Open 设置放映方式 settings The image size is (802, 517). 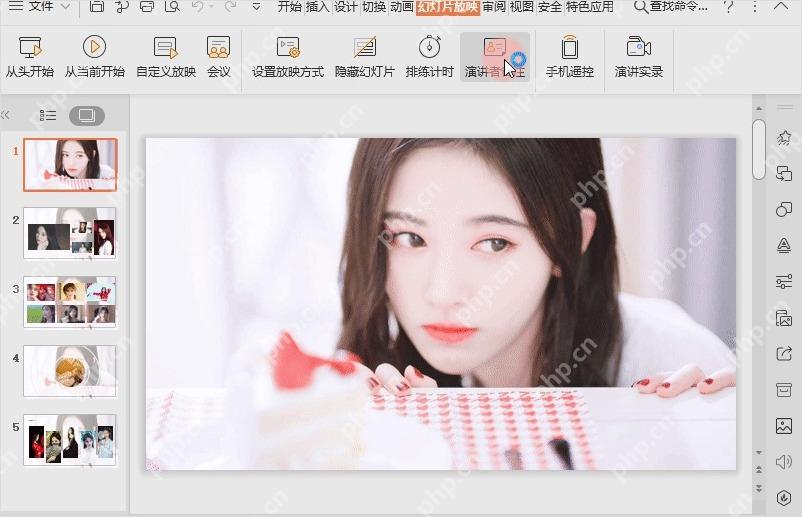tap(287, 57)
